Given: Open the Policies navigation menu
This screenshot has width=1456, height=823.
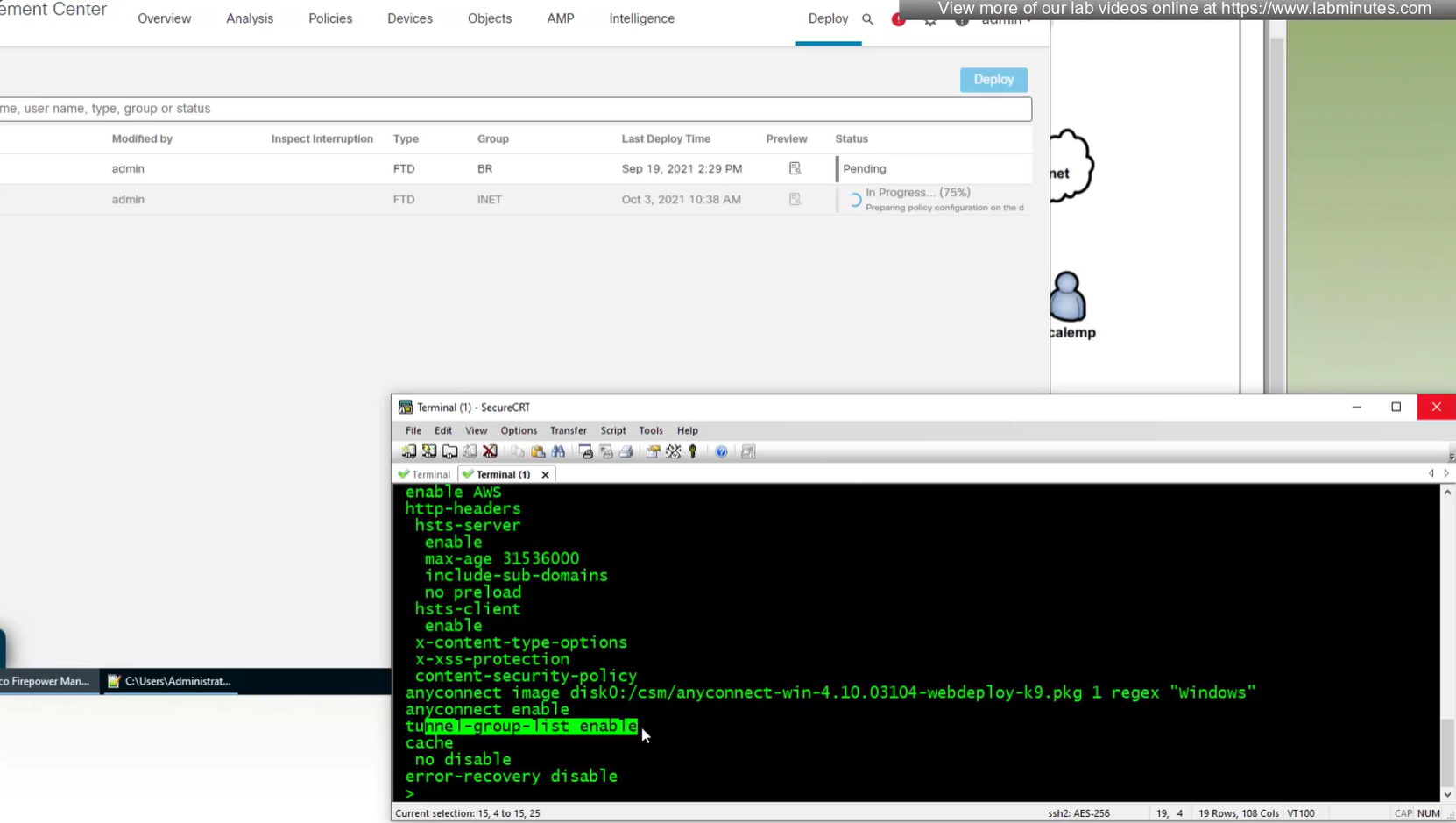Looking at the screenshot, I should tap(330, 18).
